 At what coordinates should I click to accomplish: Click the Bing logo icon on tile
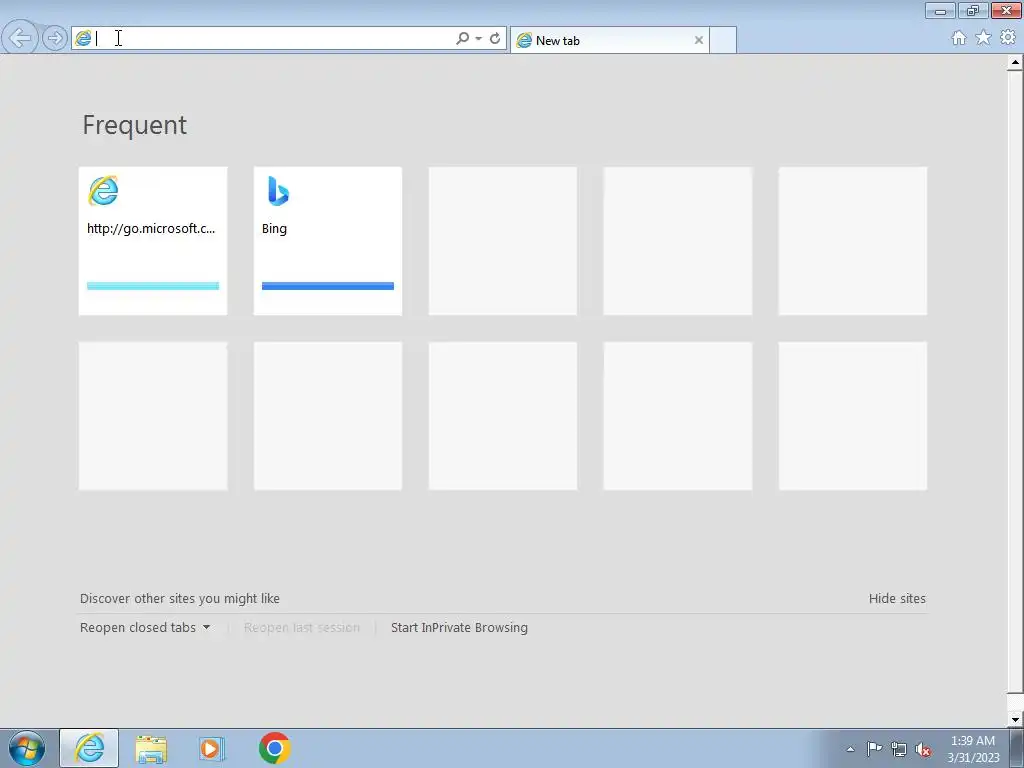point(278,191)
